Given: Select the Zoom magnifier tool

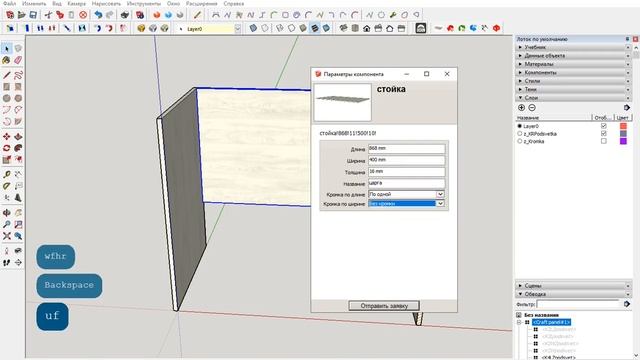Looking at the screenshot, I should click(x=7, y=224).
